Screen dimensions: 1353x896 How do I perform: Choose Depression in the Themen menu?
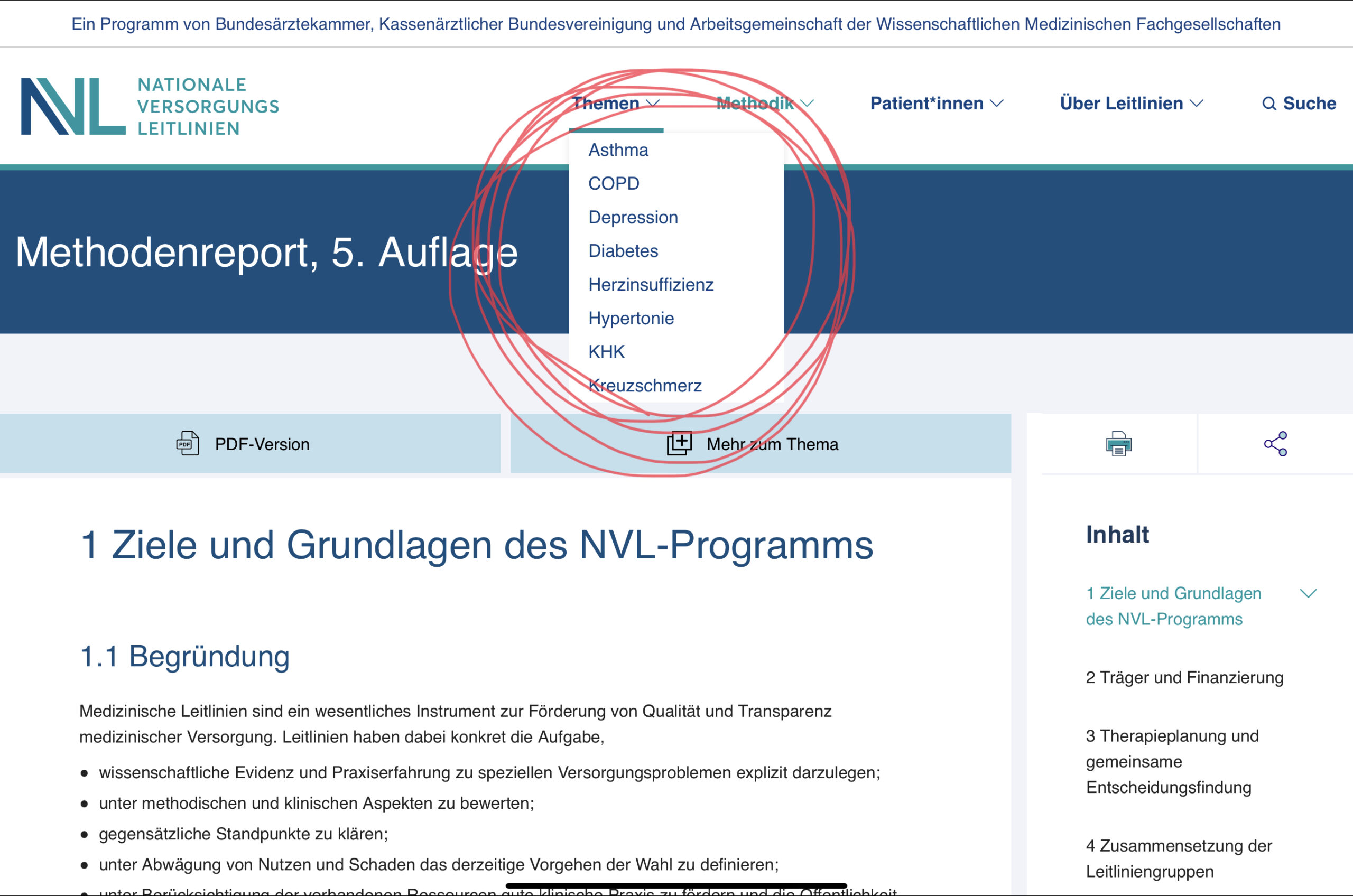click(x=633, y=217)
